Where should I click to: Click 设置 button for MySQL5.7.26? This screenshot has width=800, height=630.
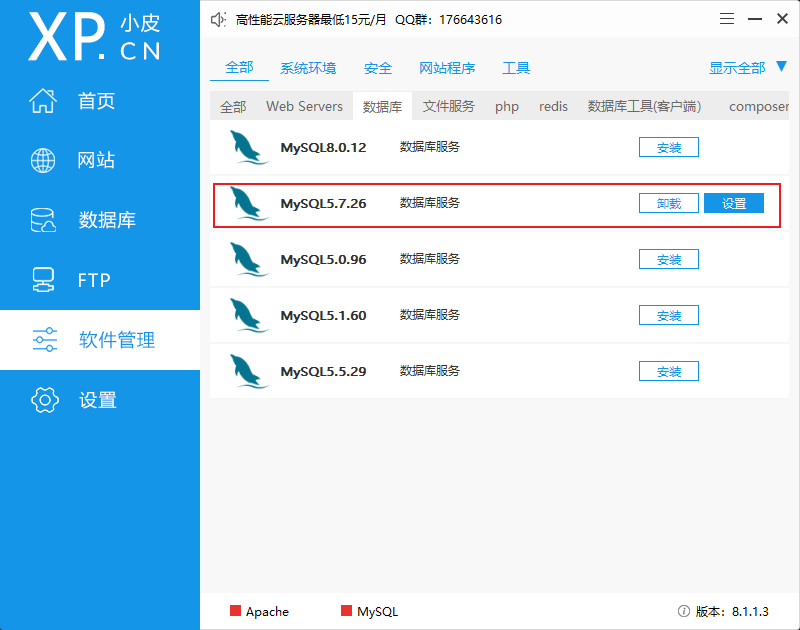(x=734, y=203)
